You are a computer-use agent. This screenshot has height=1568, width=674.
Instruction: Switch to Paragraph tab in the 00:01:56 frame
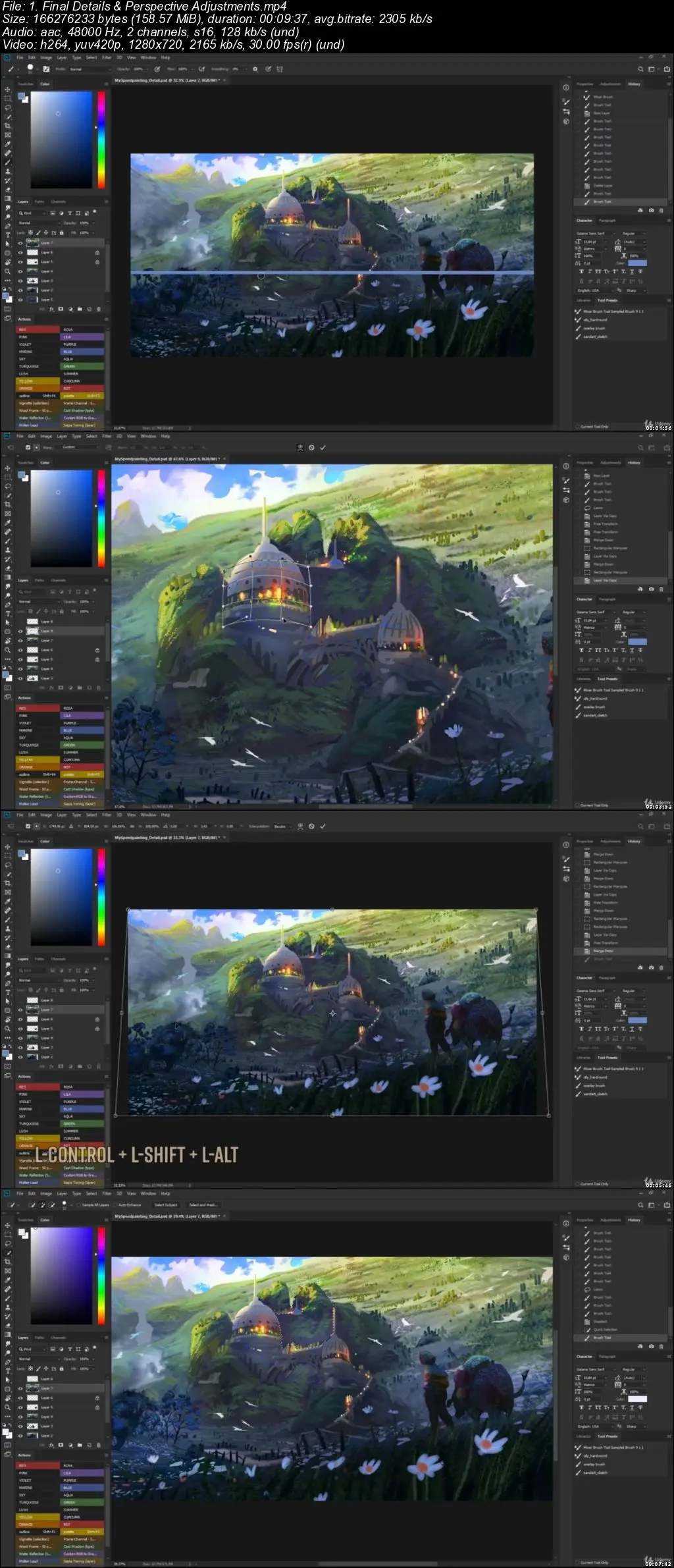[607, 221]
